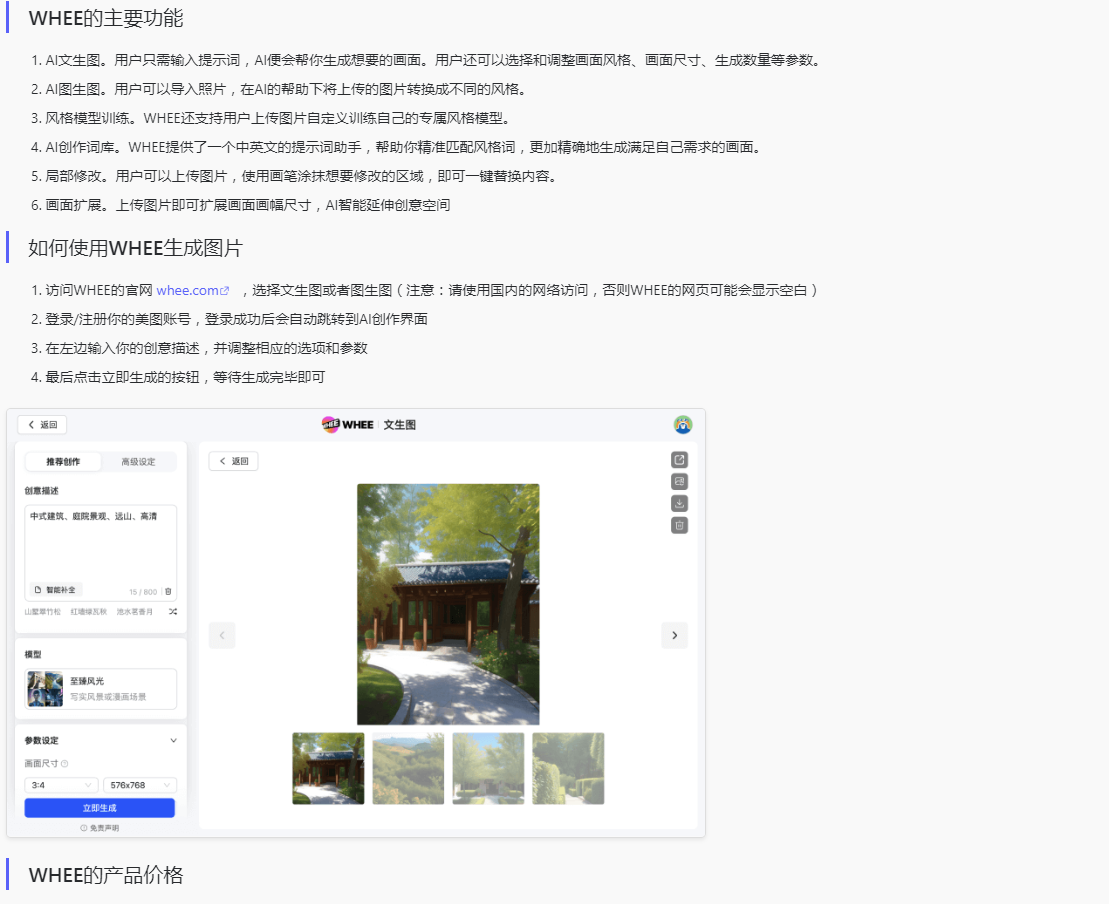Open the user avatar in WHEE header
Viewport: 1109px width, 904px height.
pyautogui.click(x=683, y=424)
